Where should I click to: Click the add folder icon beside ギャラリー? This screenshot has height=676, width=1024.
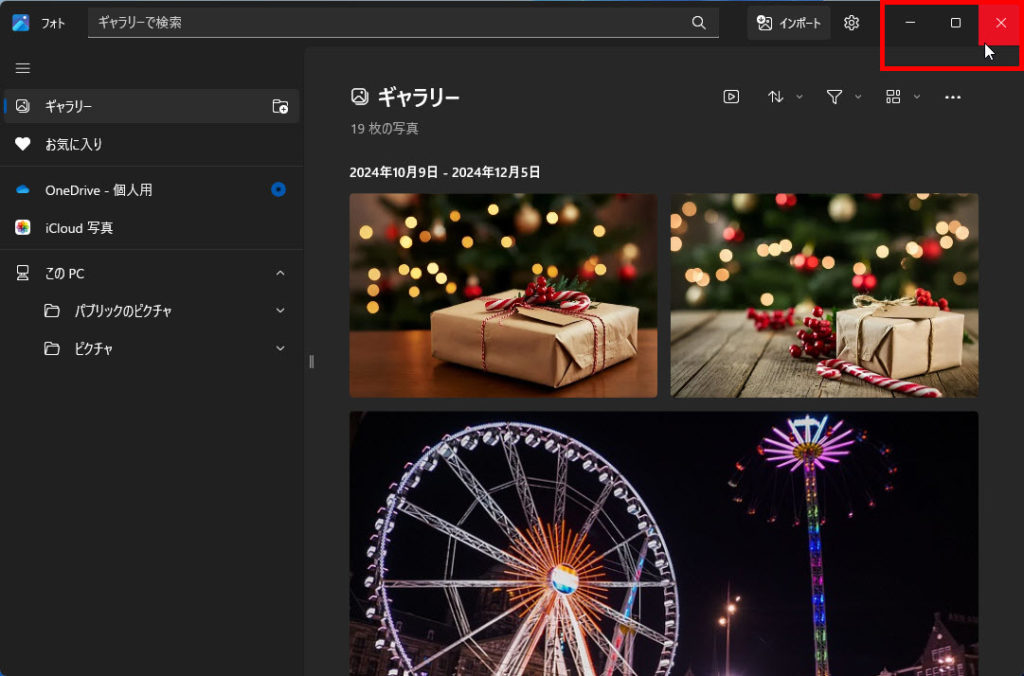click(280, 106)
